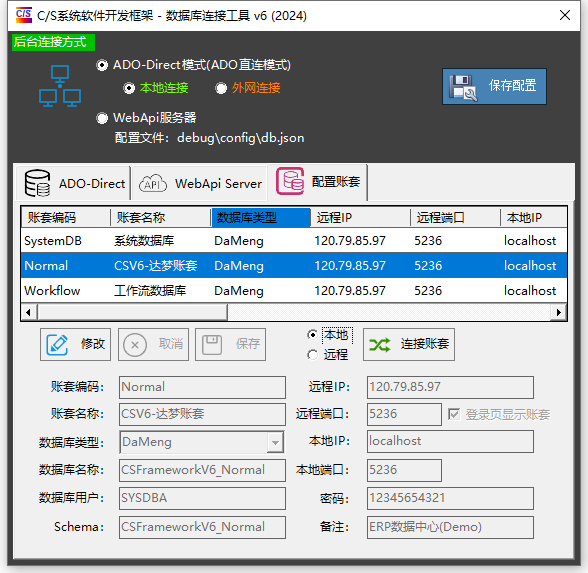Click 保存配置 button
Image resolution: width=588 pixels, height=573 pixels.
[x=494, y=87]
